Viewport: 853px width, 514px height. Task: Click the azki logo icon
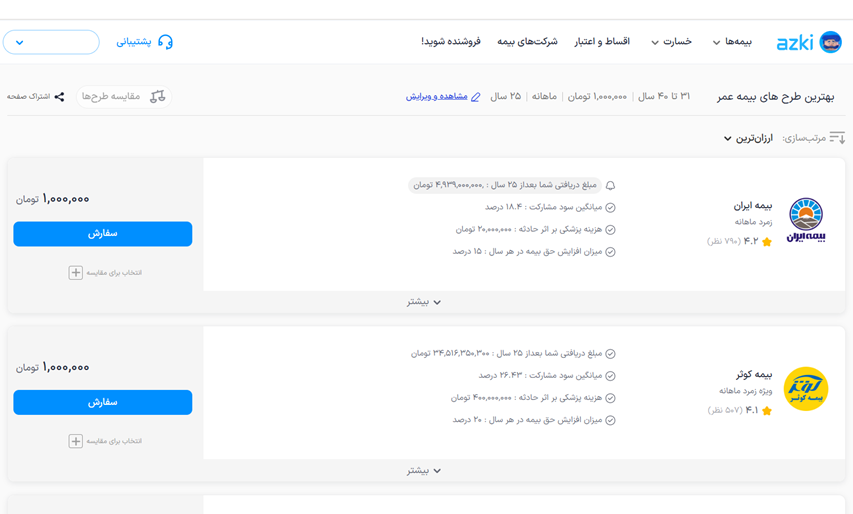(x=830, y=42)
